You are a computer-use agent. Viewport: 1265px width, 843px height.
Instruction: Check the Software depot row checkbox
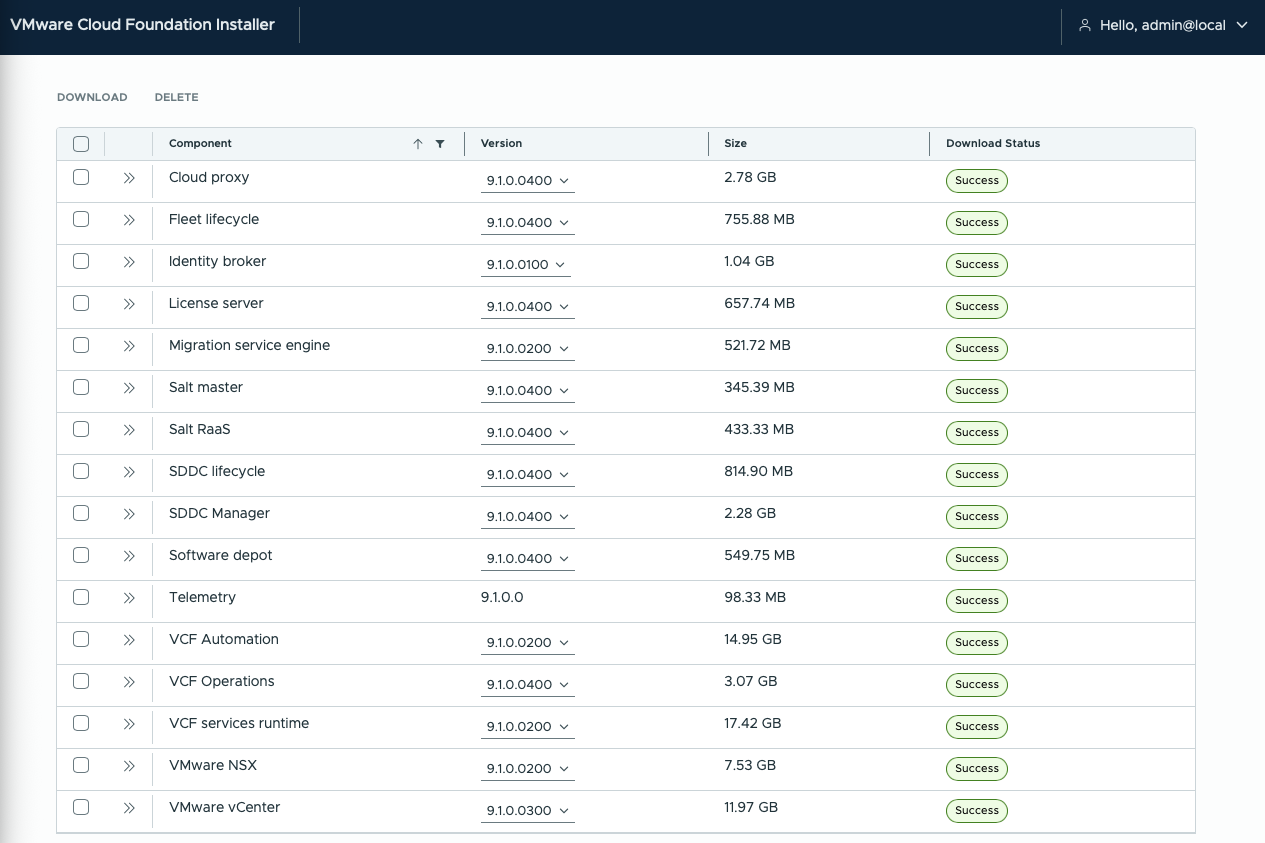[x=81, y=555]
